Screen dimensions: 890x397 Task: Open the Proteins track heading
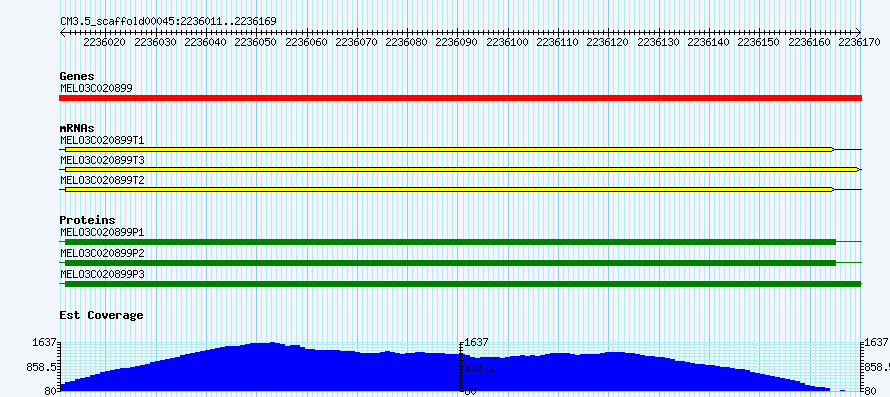coord(87,220)
